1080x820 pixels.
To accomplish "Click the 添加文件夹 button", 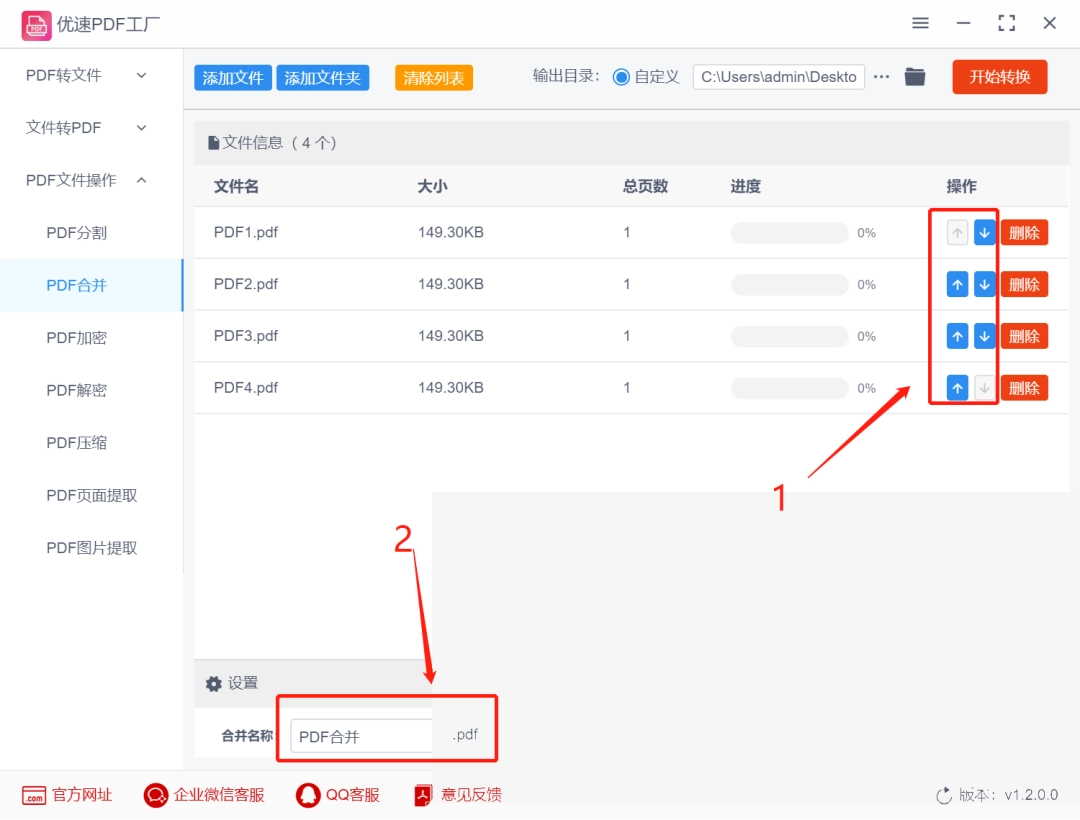I will pyautogui.click(x=322, y=78).
